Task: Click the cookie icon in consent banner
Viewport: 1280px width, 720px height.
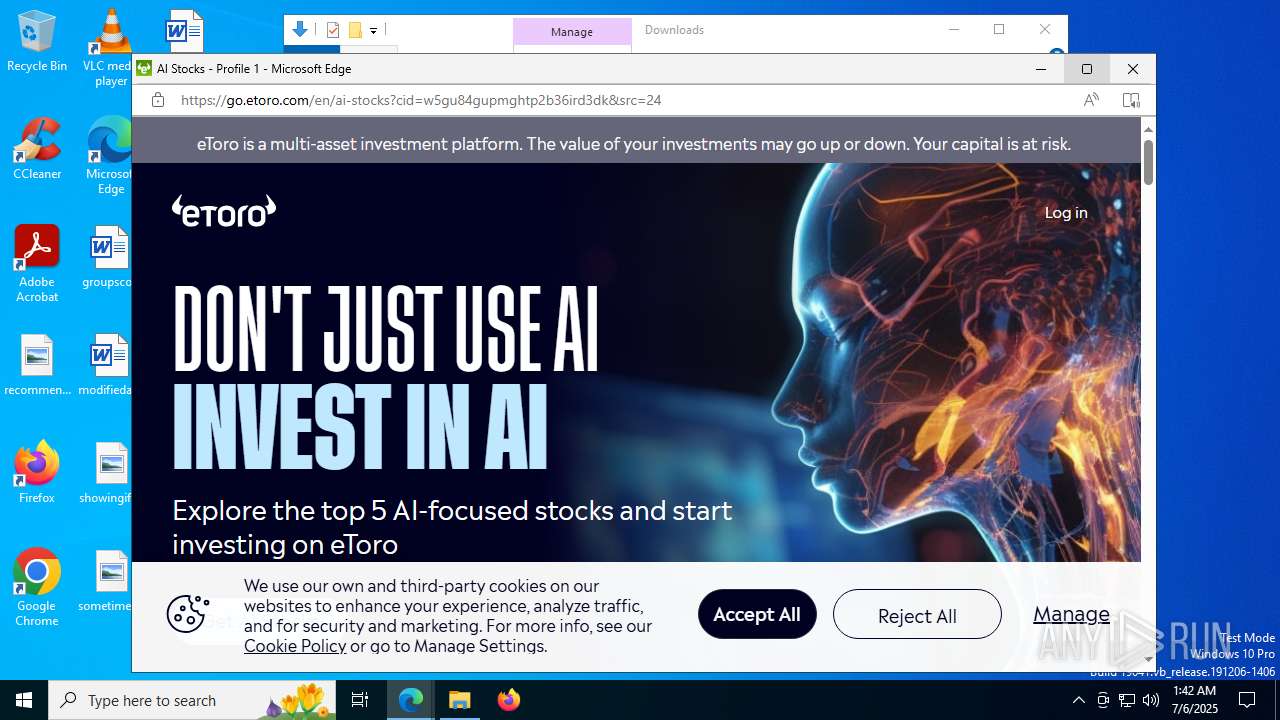Action: pyautogui.click(x=188, y=614)
